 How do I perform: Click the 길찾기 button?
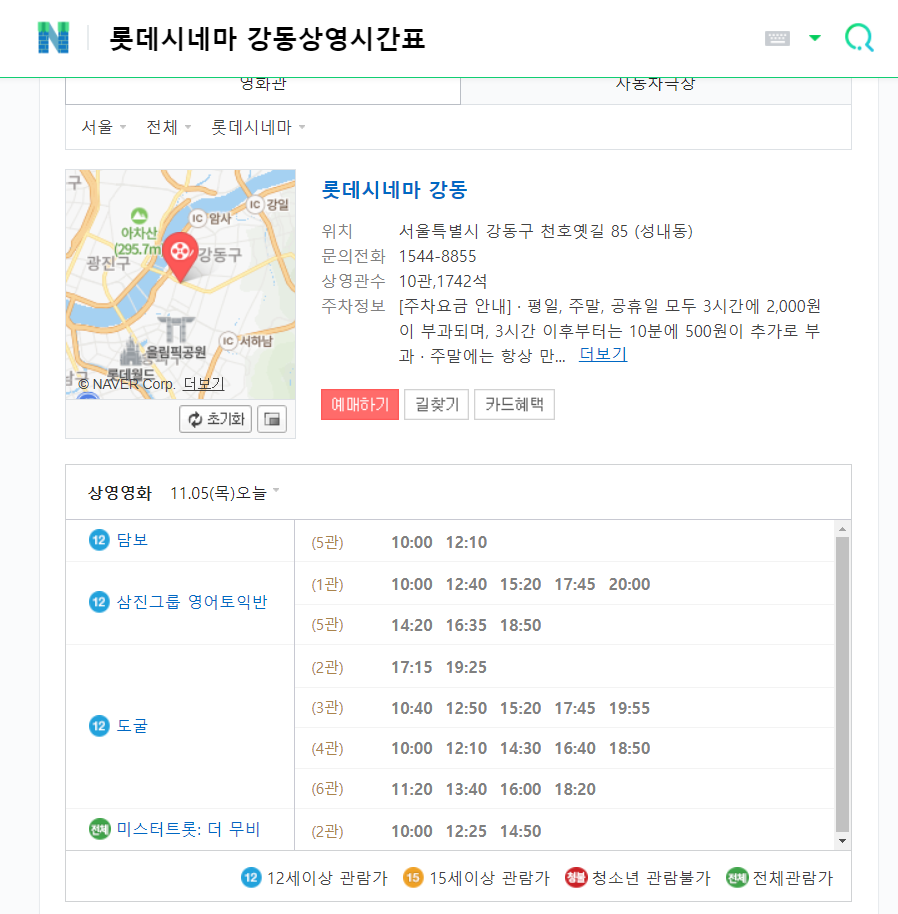click(x=436, y=404)
